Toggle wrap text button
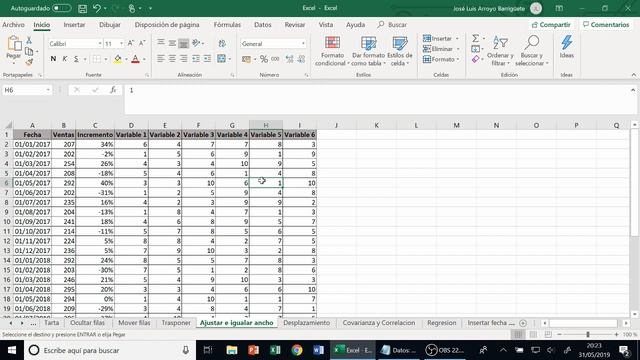The image size is (640, 360). [x=222, y=43]
